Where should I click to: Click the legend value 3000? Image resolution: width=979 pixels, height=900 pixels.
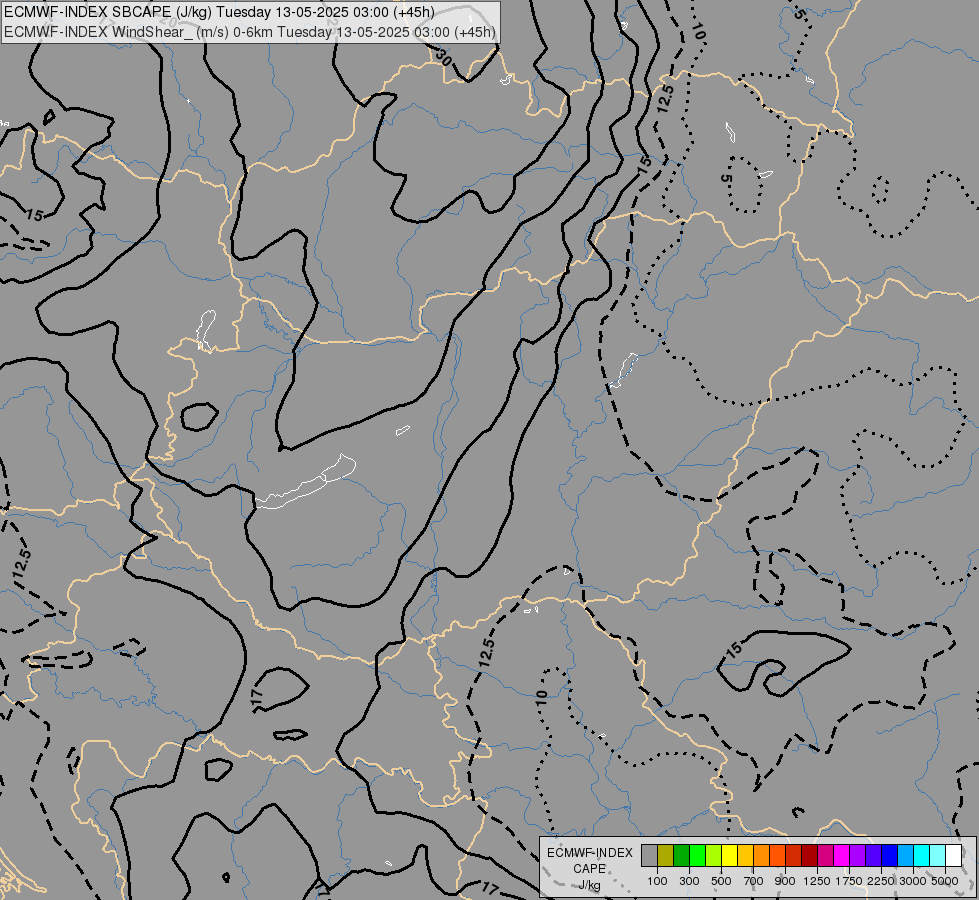tap(913, 881)
